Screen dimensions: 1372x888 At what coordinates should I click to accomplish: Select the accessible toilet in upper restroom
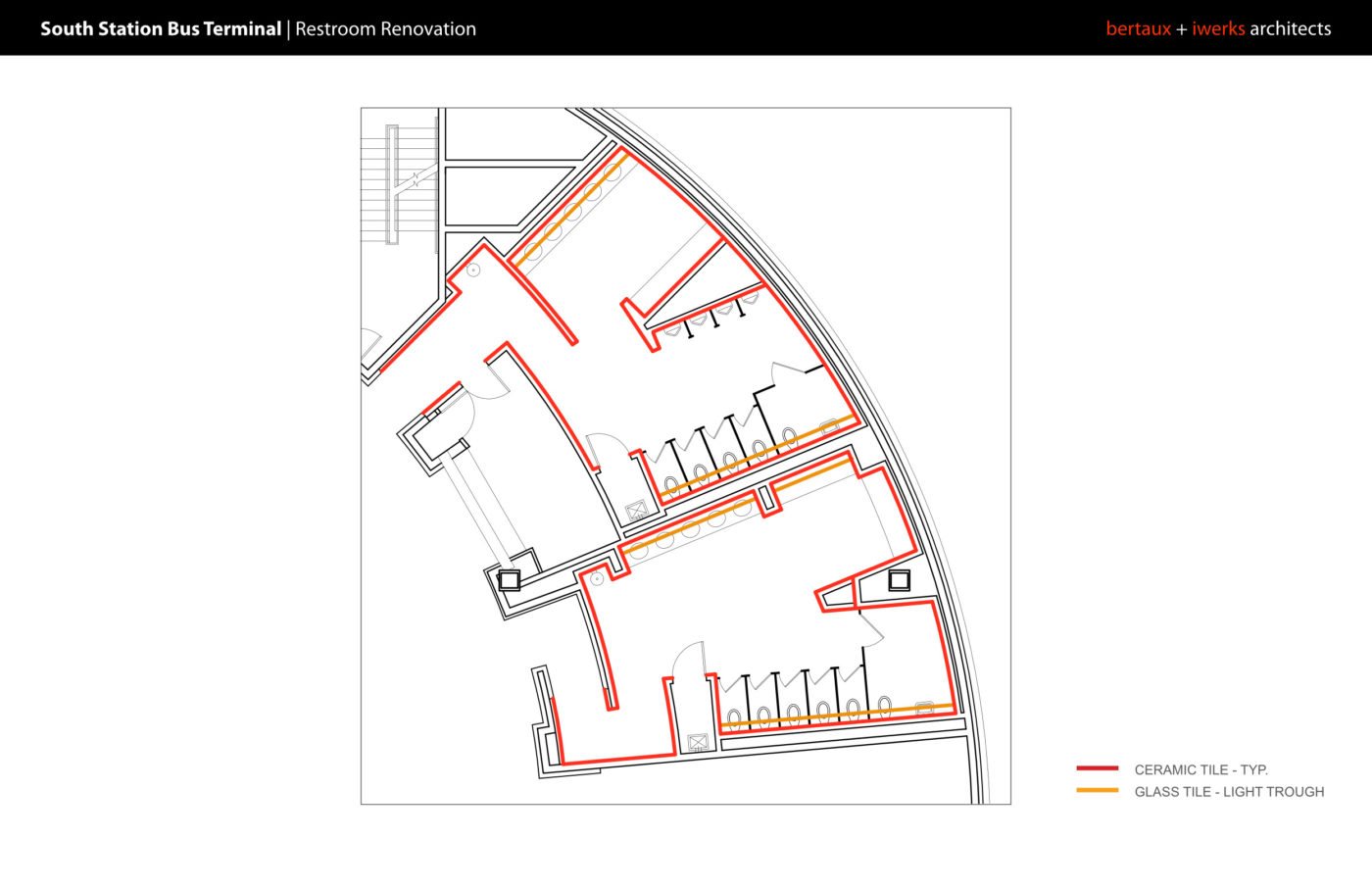[x=830, y=427]
